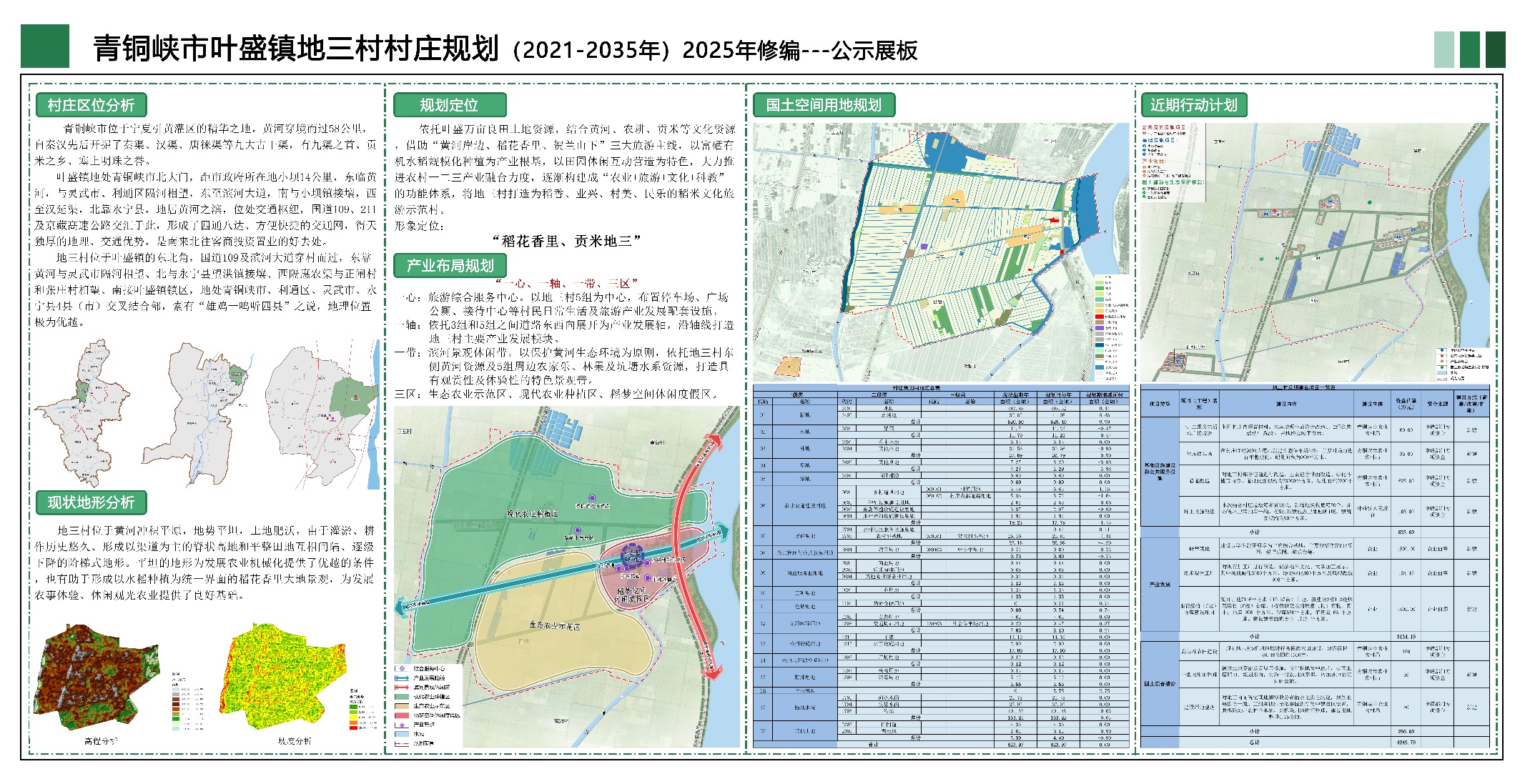Viewport: 1525px width, 784px height.
Task: Click the paragraph starting 依托叶盛万亩良田
Action: 565,169
